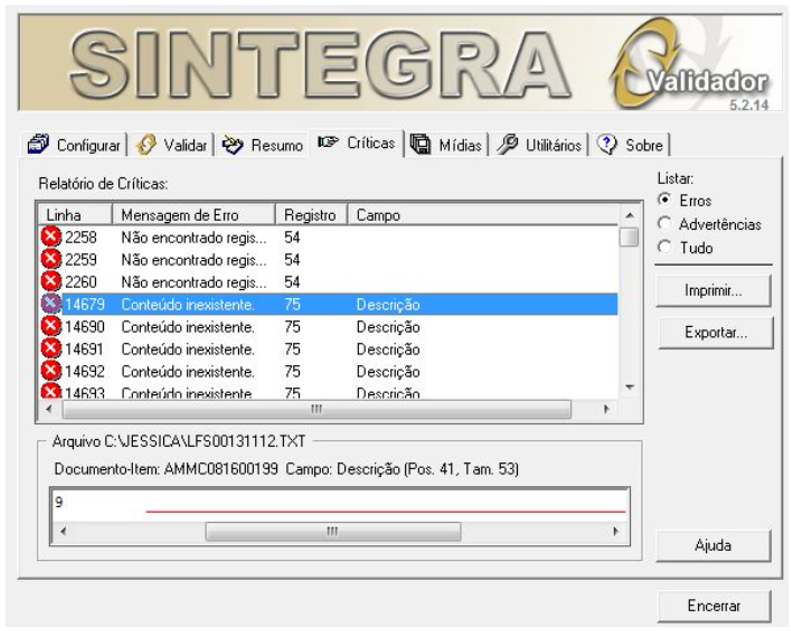Click the Imprimir... button
This screenshot has width=791, height=631.
point(713,291)
